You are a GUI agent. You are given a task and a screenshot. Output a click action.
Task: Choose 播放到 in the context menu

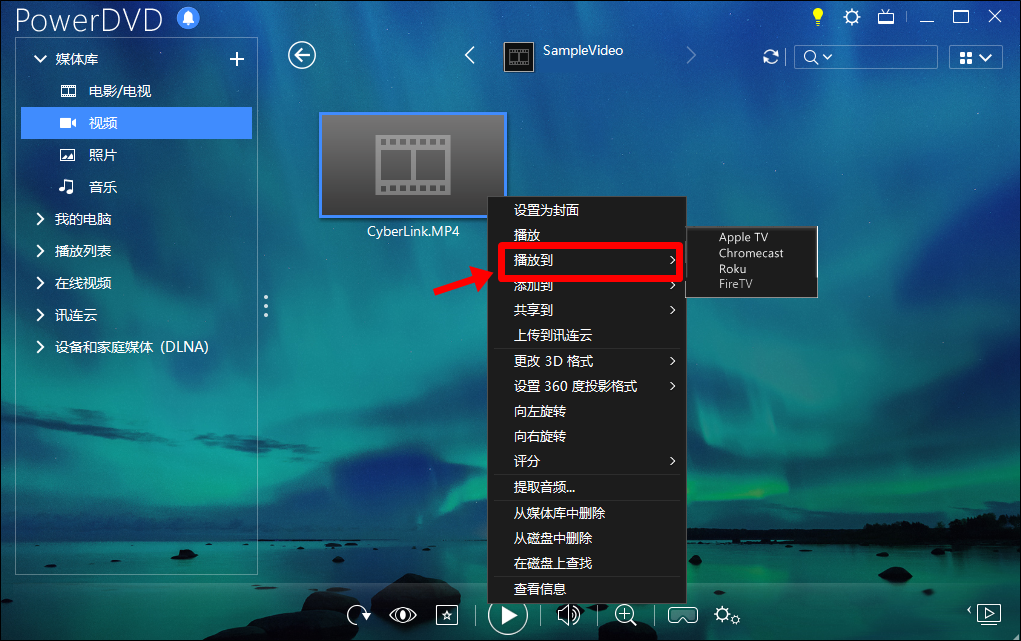(x=590, y=261)
